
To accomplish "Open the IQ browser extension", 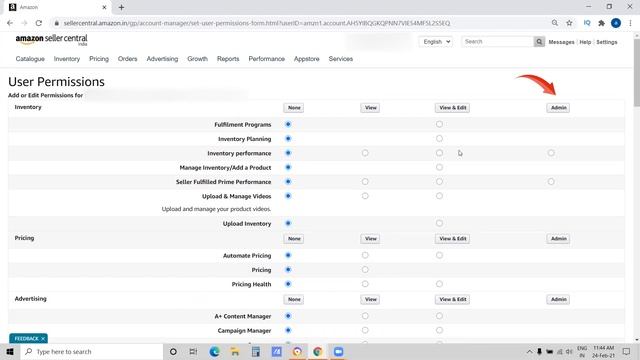I will (x=587, y=23).
